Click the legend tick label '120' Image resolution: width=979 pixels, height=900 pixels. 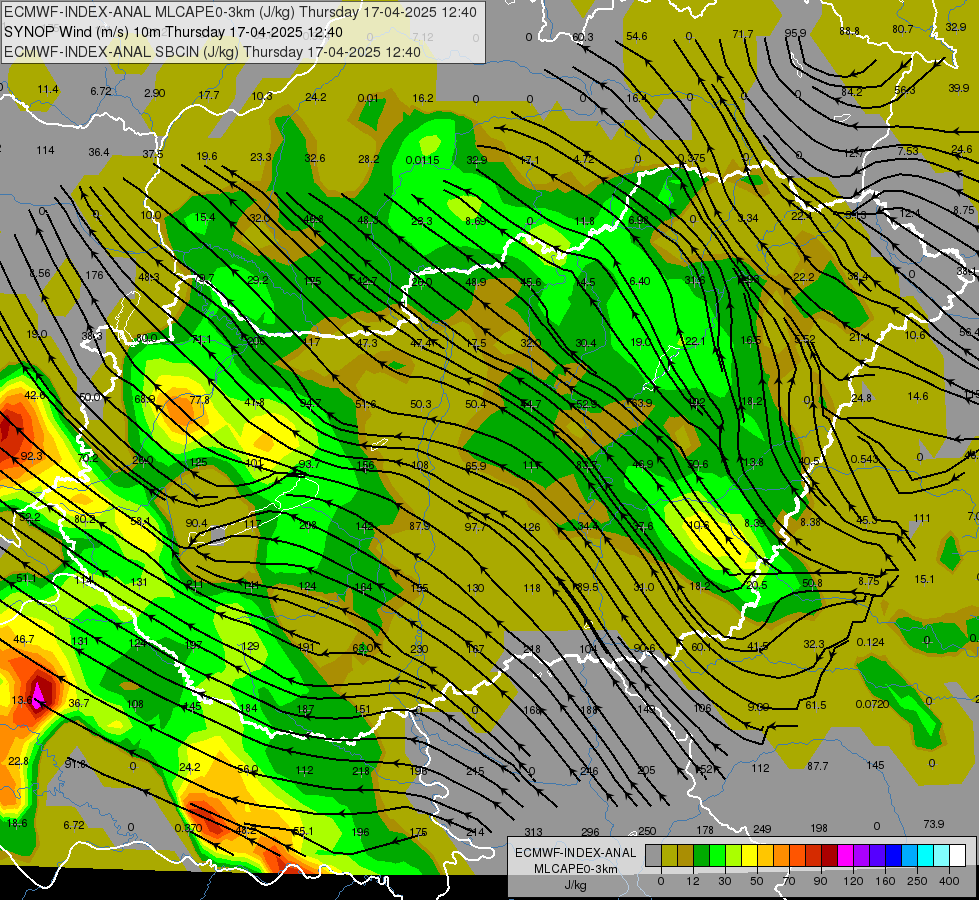coord(853,881)
